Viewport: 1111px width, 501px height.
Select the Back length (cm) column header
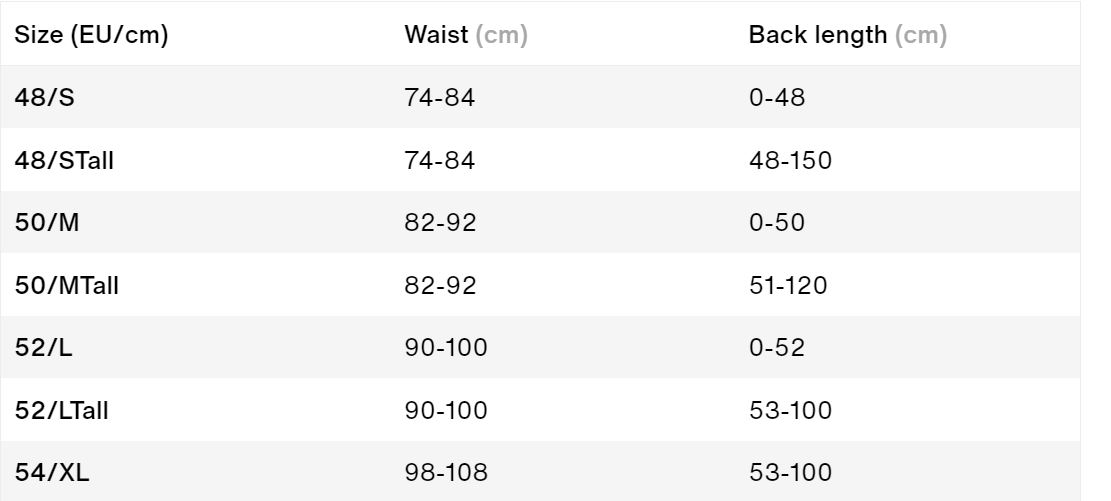847,35
